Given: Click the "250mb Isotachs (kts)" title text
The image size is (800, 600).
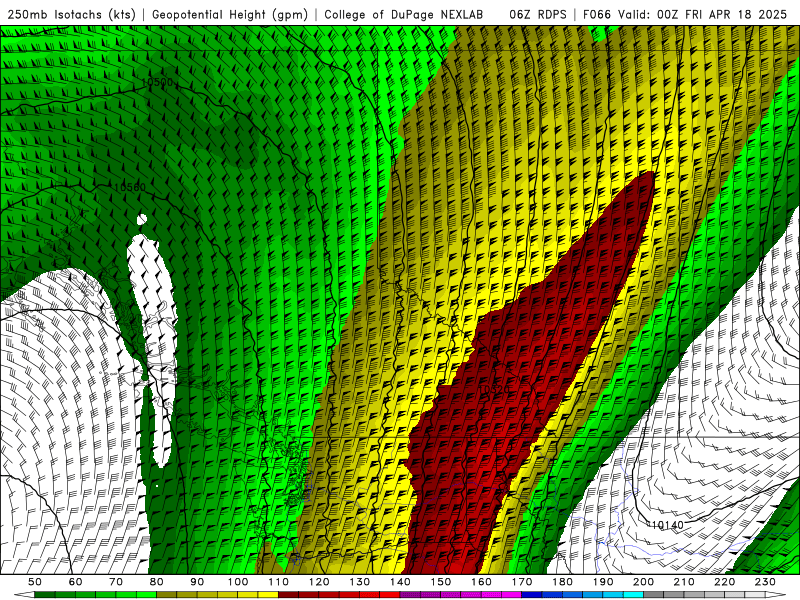Looking at the screenshot, I should pyautogui.click(x=71, y=14).
